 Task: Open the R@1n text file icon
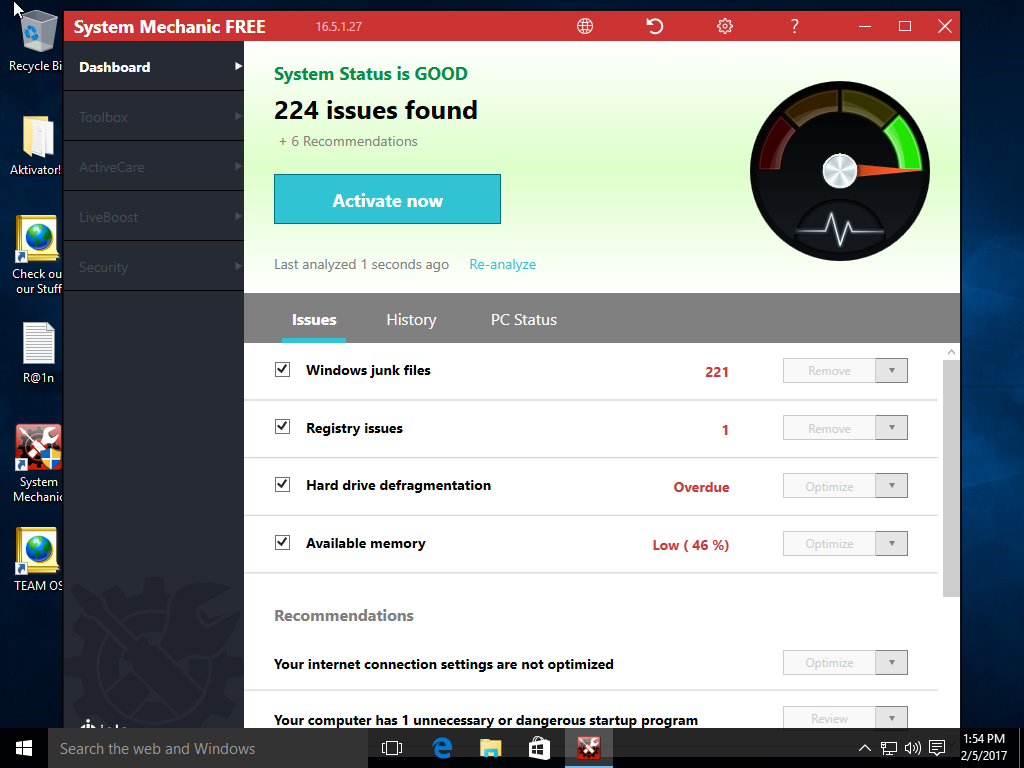pyautogui.click(x=38, y=353)
